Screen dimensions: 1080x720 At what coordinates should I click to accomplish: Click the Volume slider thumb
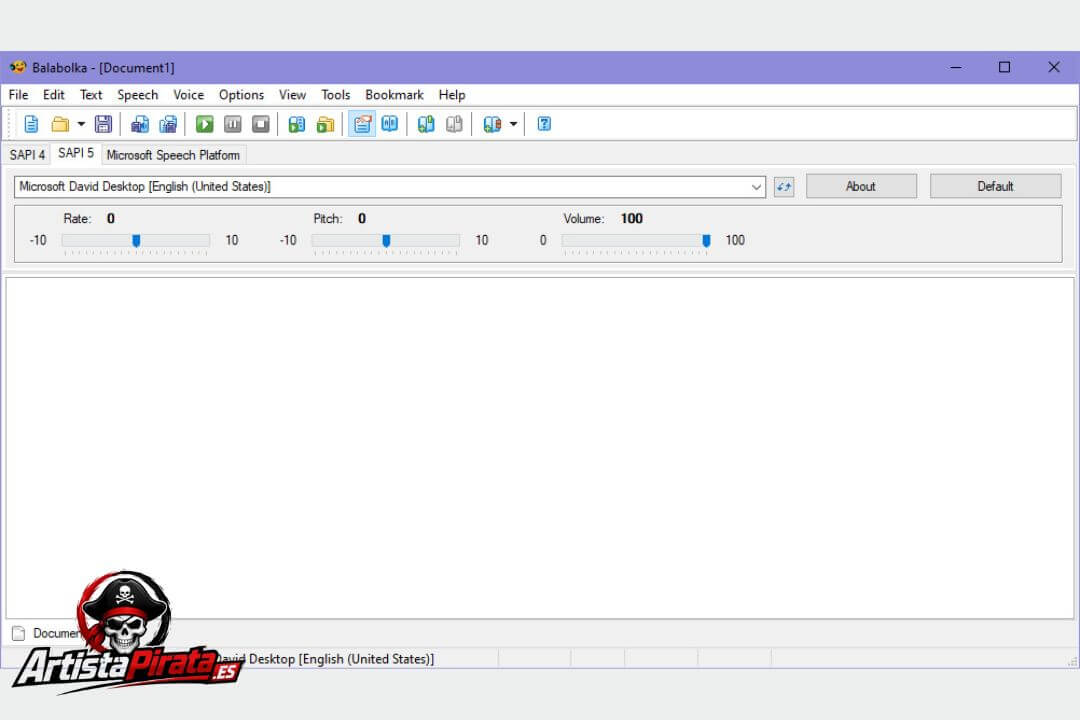click(x=706, y=240)
